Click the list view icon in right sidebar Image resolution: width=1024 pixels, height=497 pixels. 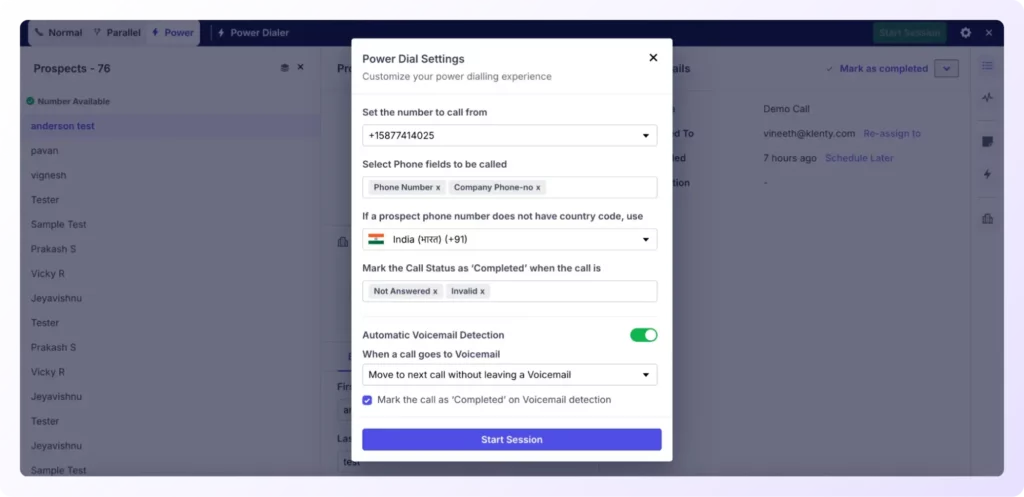point(987,65)
